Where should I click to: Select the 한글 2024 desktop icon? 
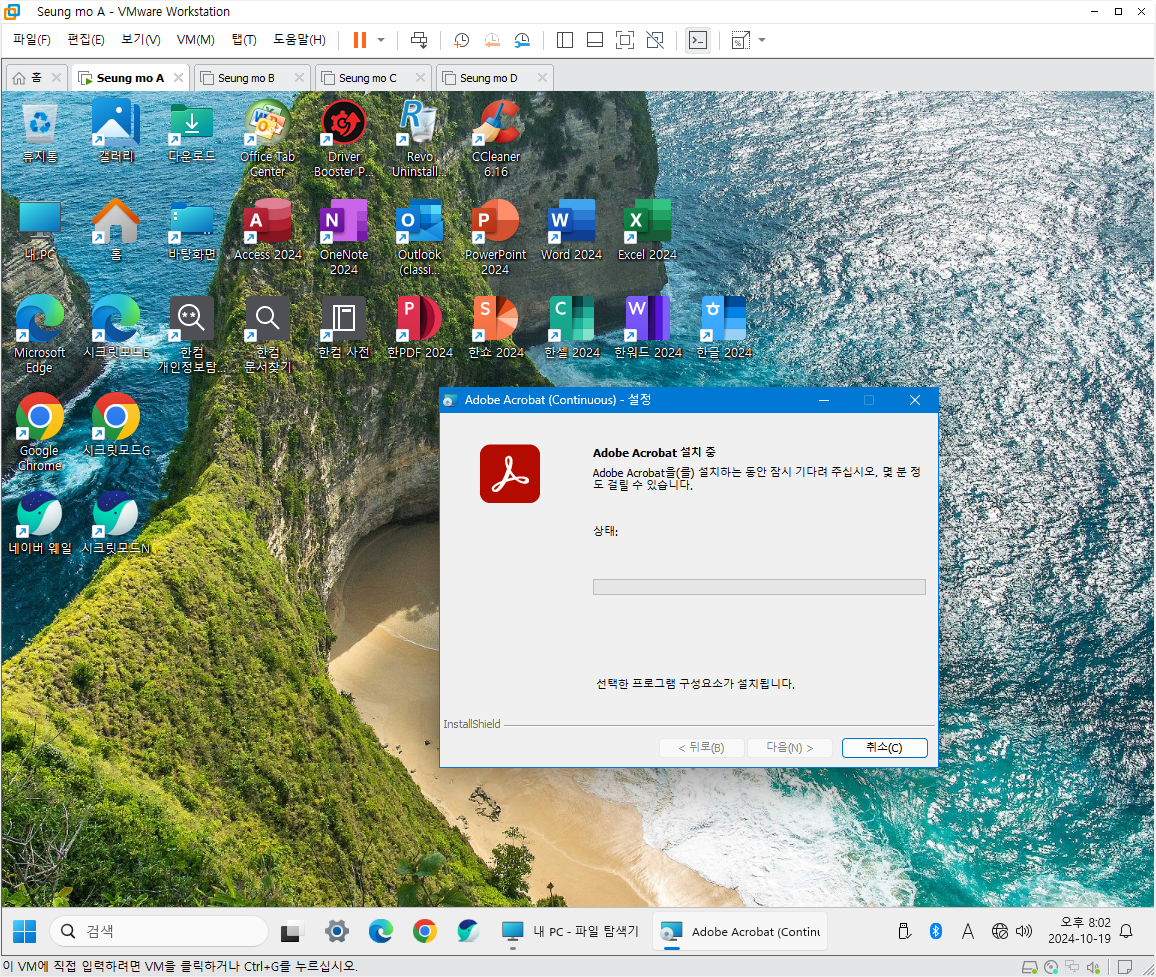point(724,328)
